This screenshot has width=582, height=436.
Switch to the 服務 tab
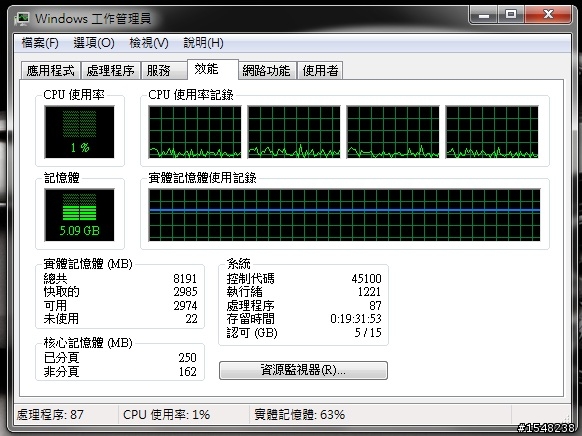click(164, 71)
